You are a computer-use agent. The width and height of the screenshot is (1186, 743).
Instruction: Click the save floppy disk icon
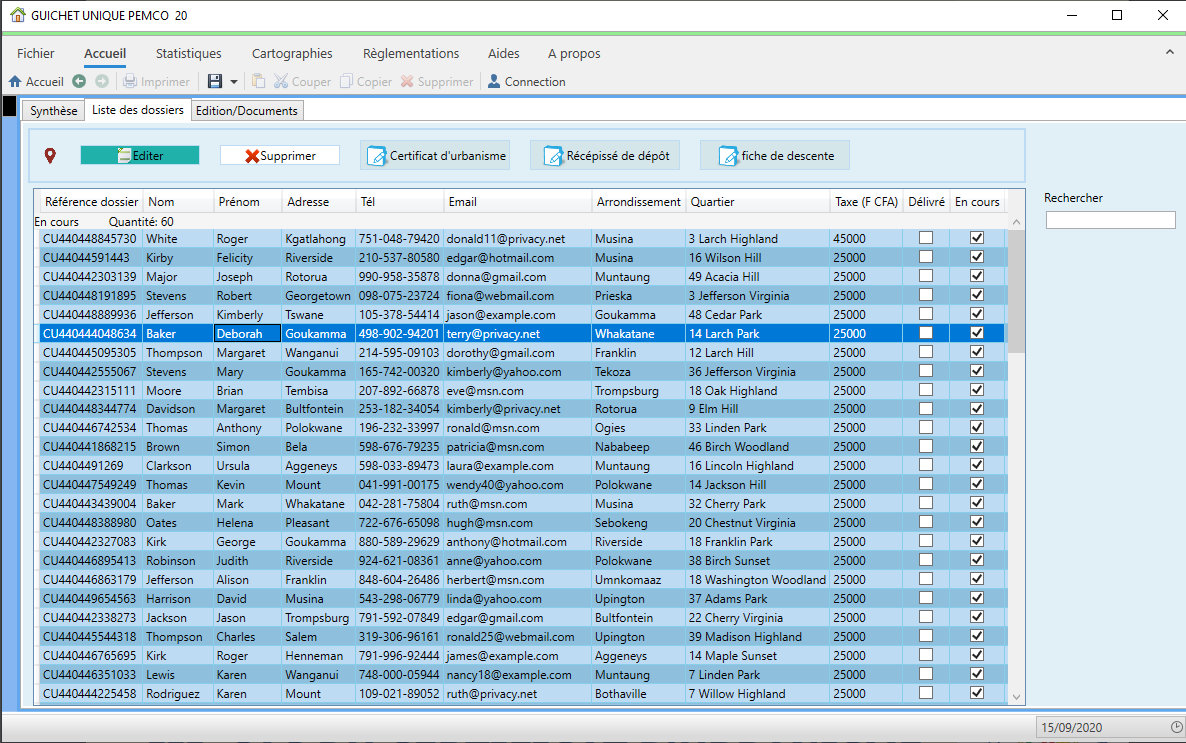coord(215,81)
